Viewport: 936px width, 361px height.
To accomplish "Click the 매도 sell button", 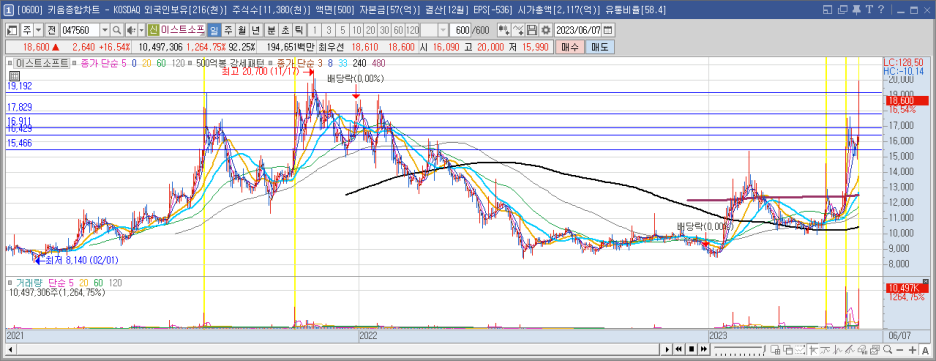I will pyautogui.click(x=599, y=47).
